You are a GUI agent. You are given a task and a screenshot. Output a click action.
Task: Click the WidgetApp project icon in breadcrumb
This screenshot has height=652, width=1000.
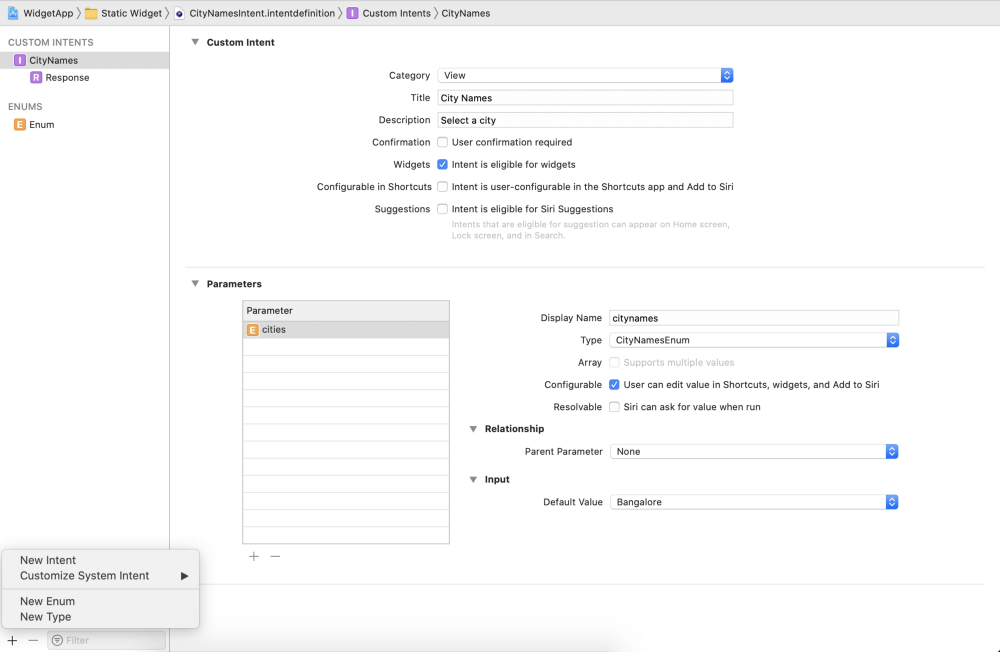point(13,13)
